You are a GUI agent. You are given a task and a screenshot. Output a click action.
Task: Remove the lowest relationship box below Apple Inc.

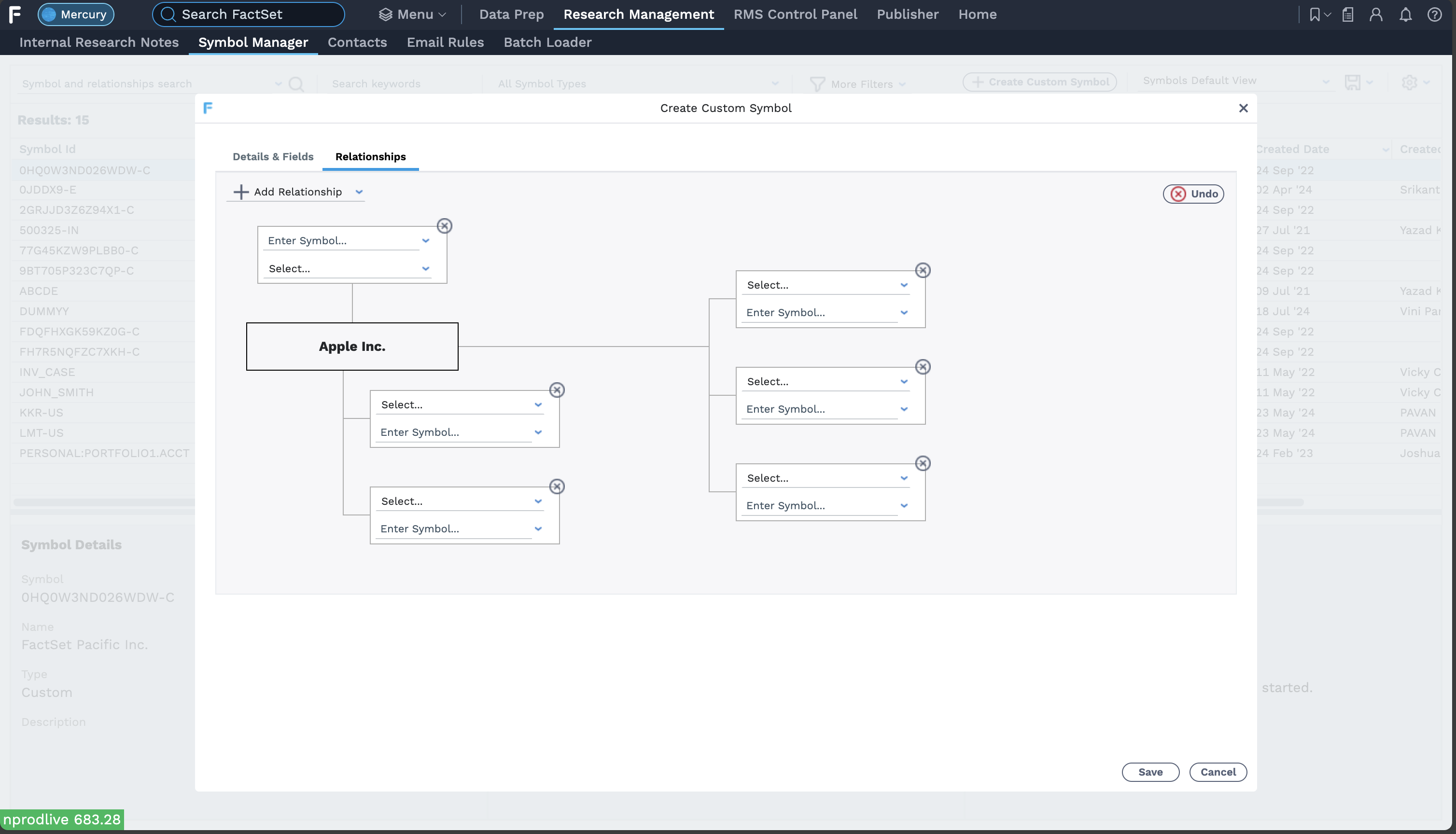[x=557, y=486]
